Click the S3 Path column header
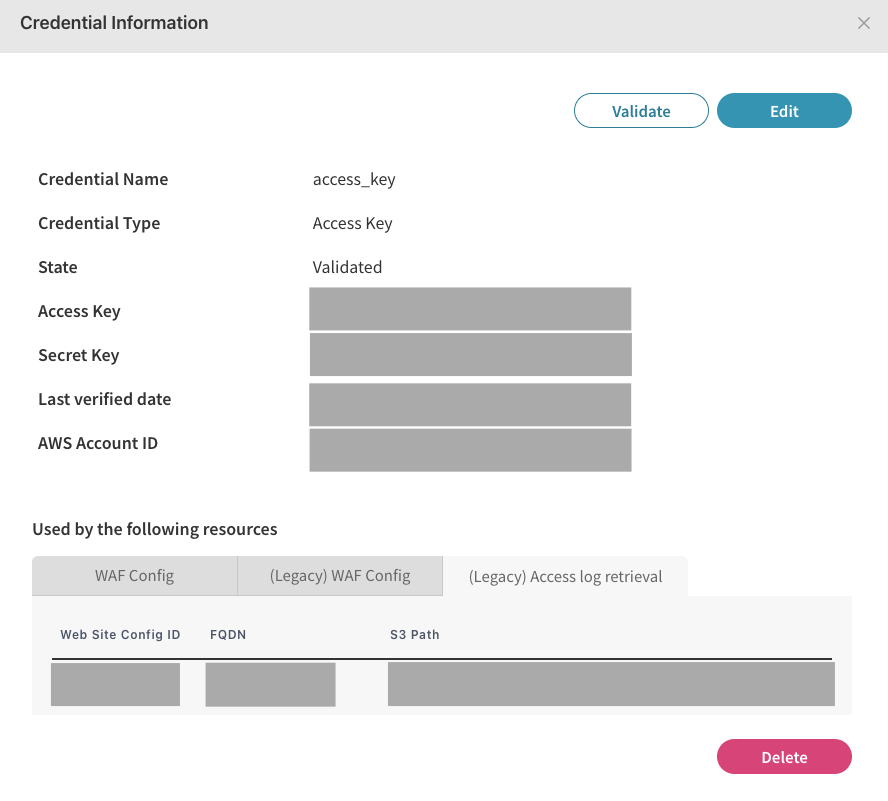The image size is (888, 801). click(415, 635)
